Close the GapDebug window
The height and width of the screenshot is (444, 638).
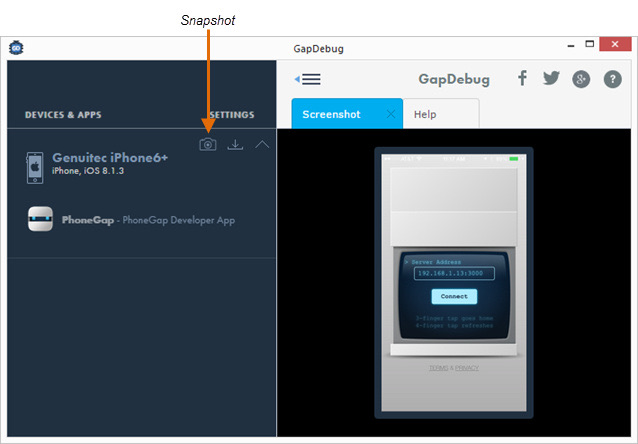click(615, 44)
